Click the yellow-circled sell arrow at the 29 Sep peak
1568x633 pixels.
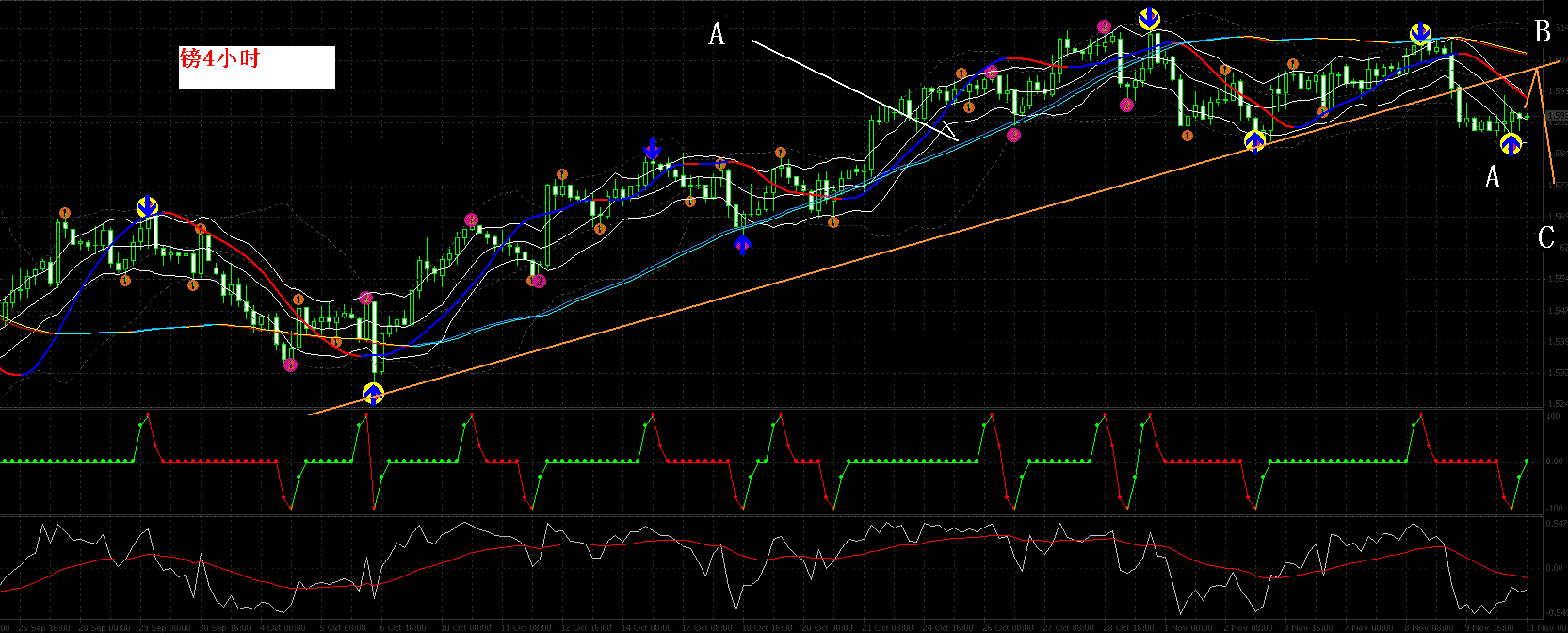click(x=147, y=207)
